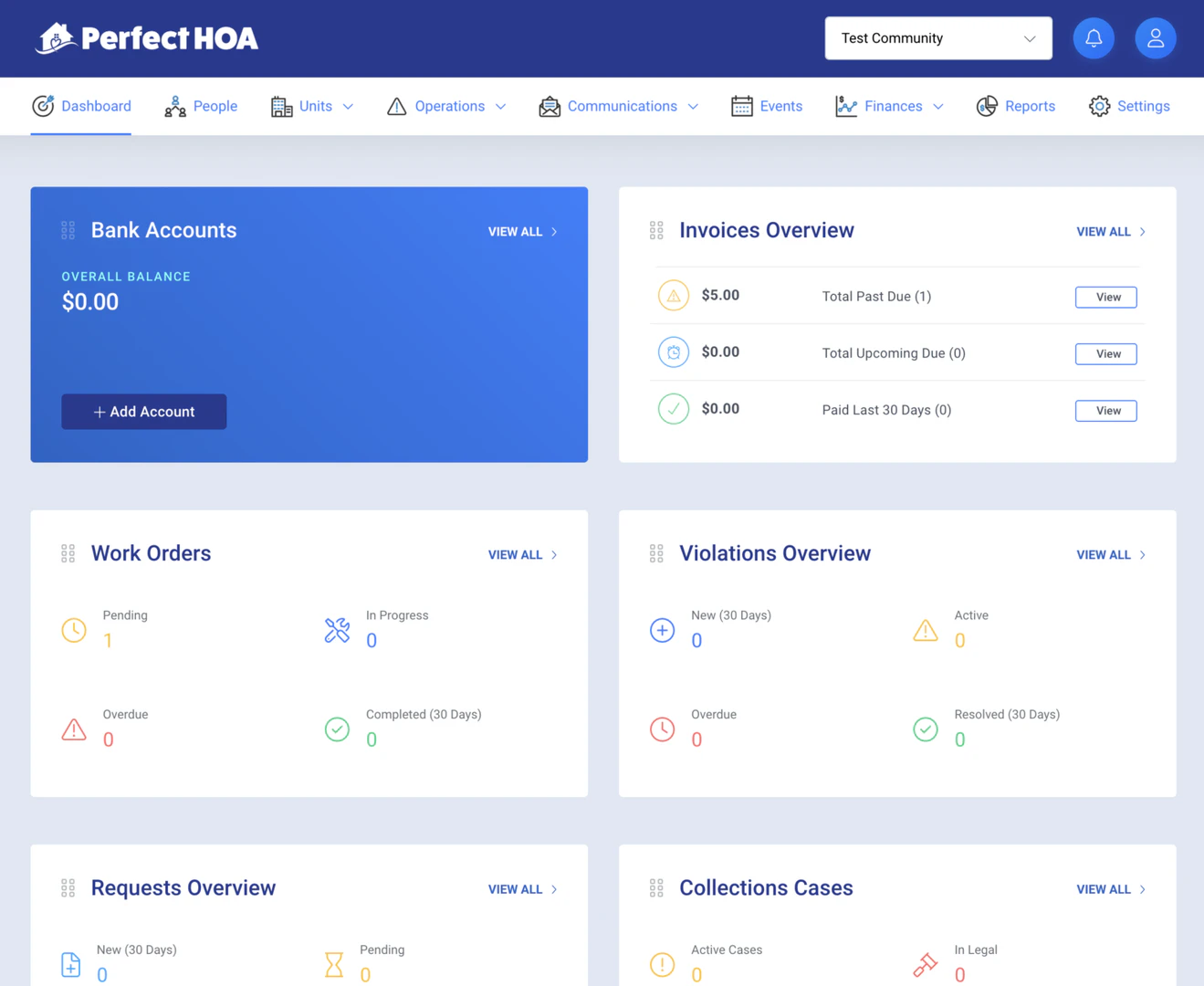View the Total Past Due invoices
Viewport: 1204px width, 986px height.
coord(1105,297)
